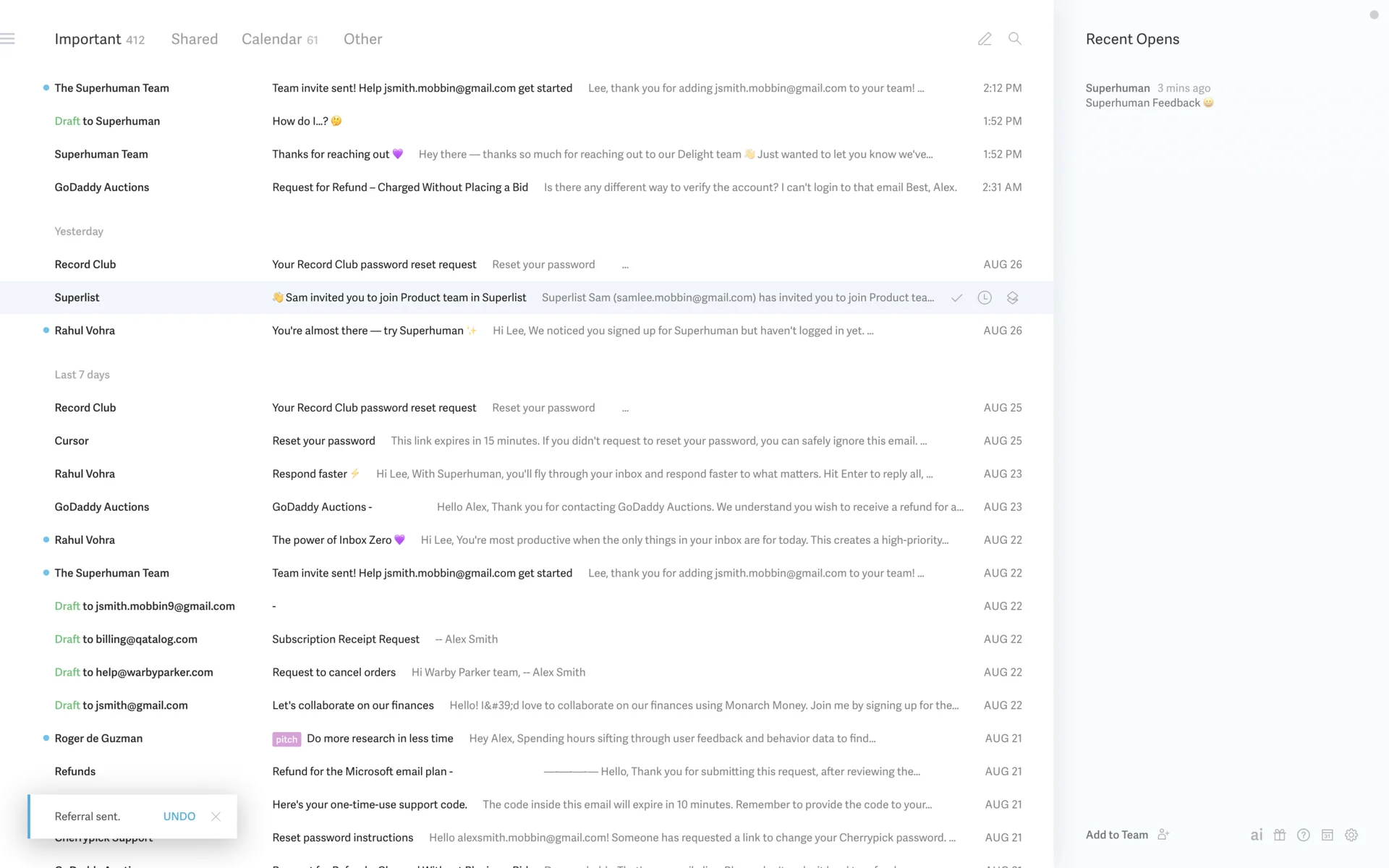The width and height of the screenshot is (1389, 868).
Task: Click the compose pencil icon
Action: point(985,39)
